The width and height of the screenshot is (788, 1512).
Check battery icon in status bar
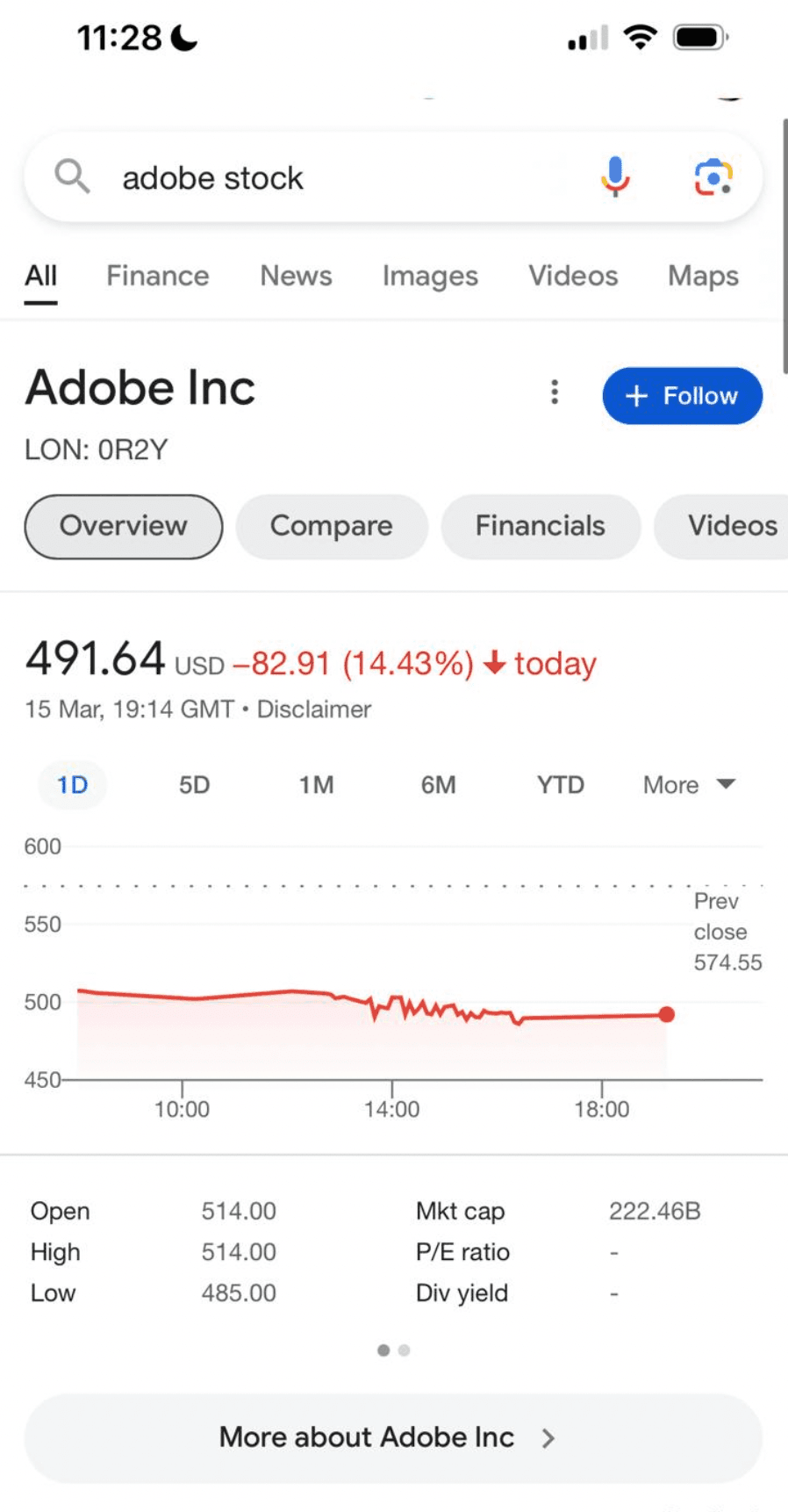click(700, 38)
